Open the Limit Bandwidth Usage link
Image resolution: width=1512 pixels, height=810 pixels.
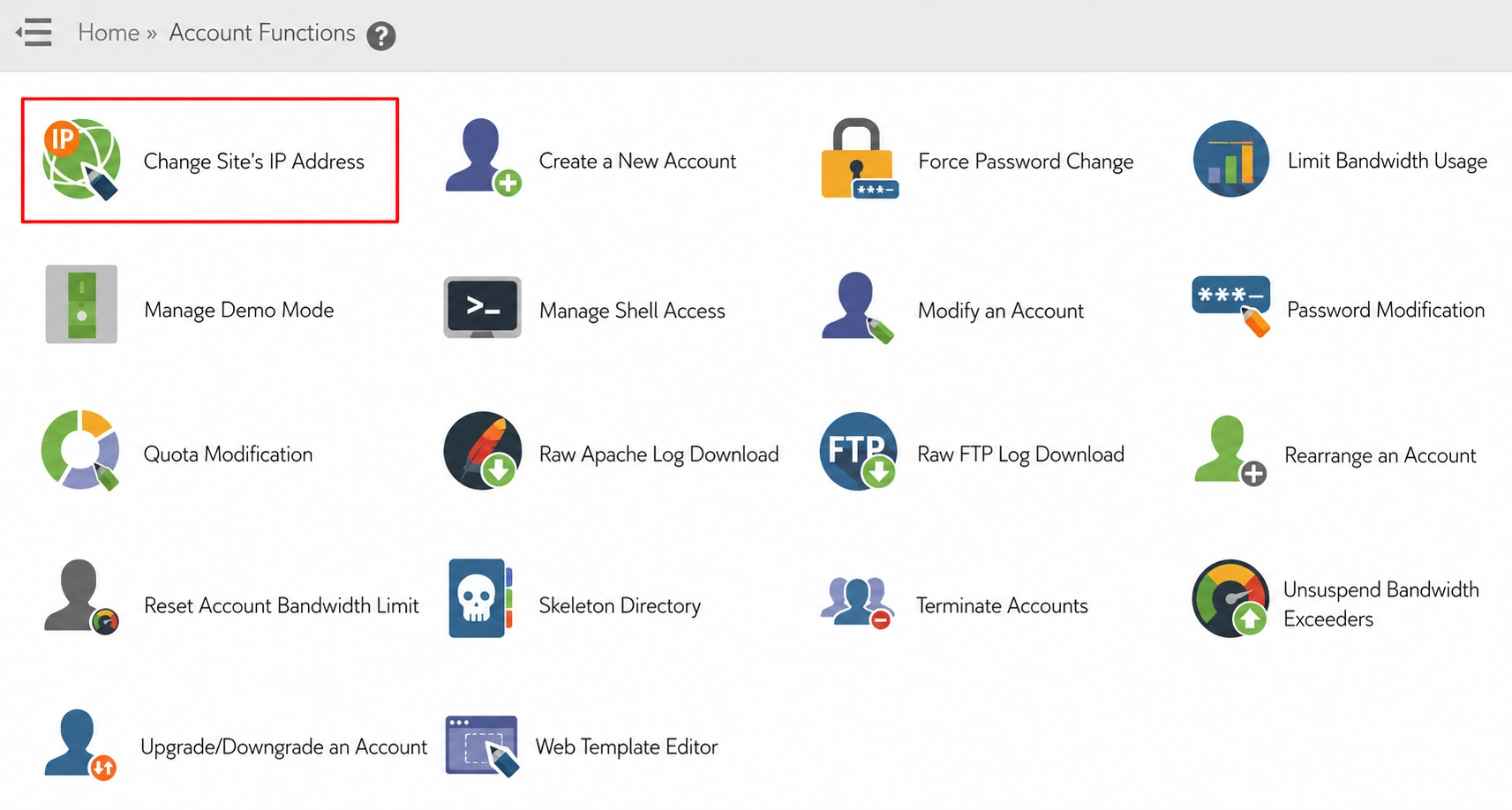click(x=1388, y=161)
